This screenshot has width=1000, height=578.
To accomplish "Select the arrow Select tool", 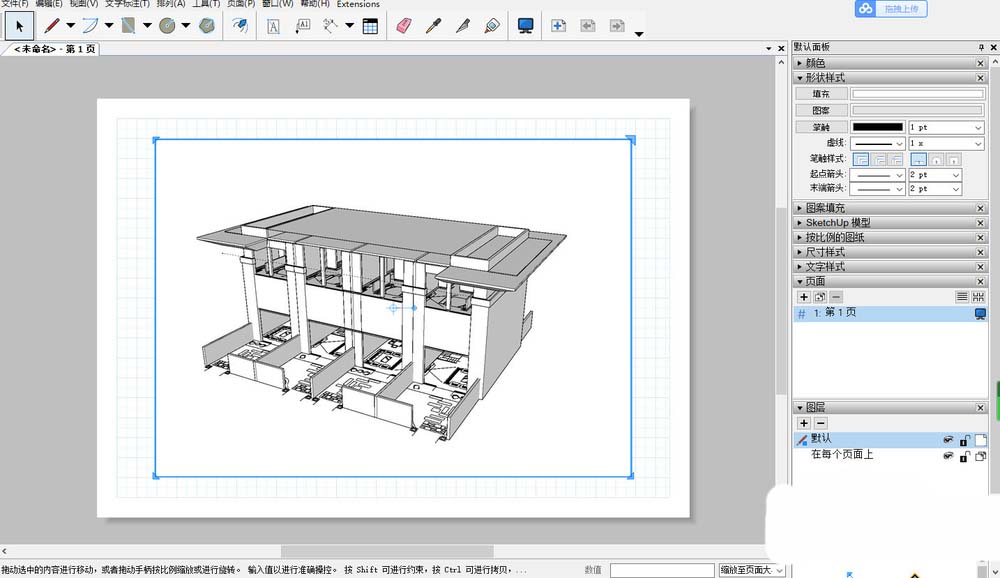I will (19, 26).
